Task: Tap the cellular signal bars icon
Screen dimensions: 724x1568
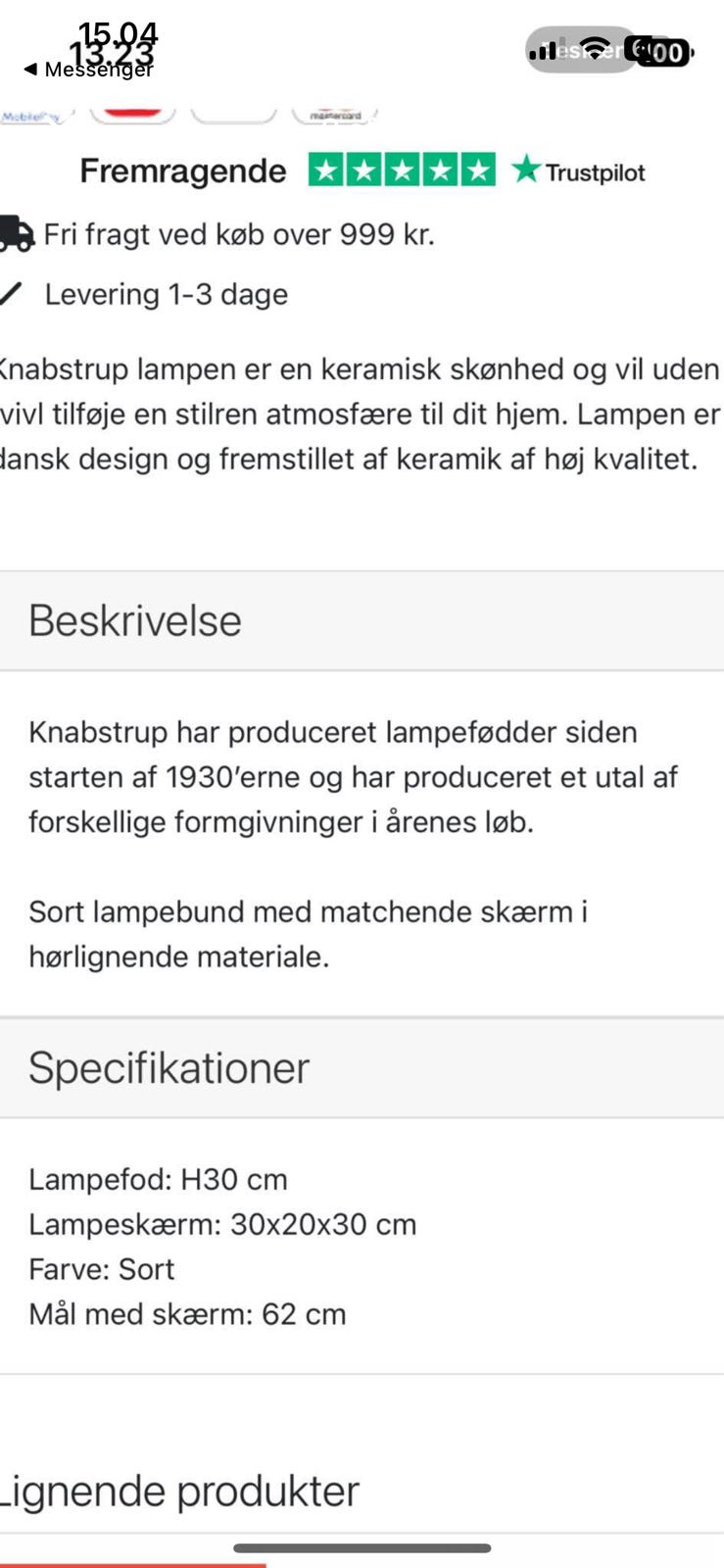Action: [x=543, y=50]
